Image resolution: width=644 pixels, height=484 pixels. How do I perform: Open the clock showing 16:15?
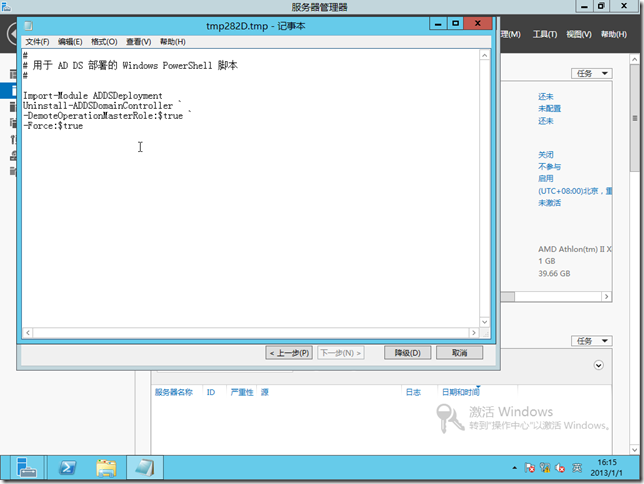(607, 468)
